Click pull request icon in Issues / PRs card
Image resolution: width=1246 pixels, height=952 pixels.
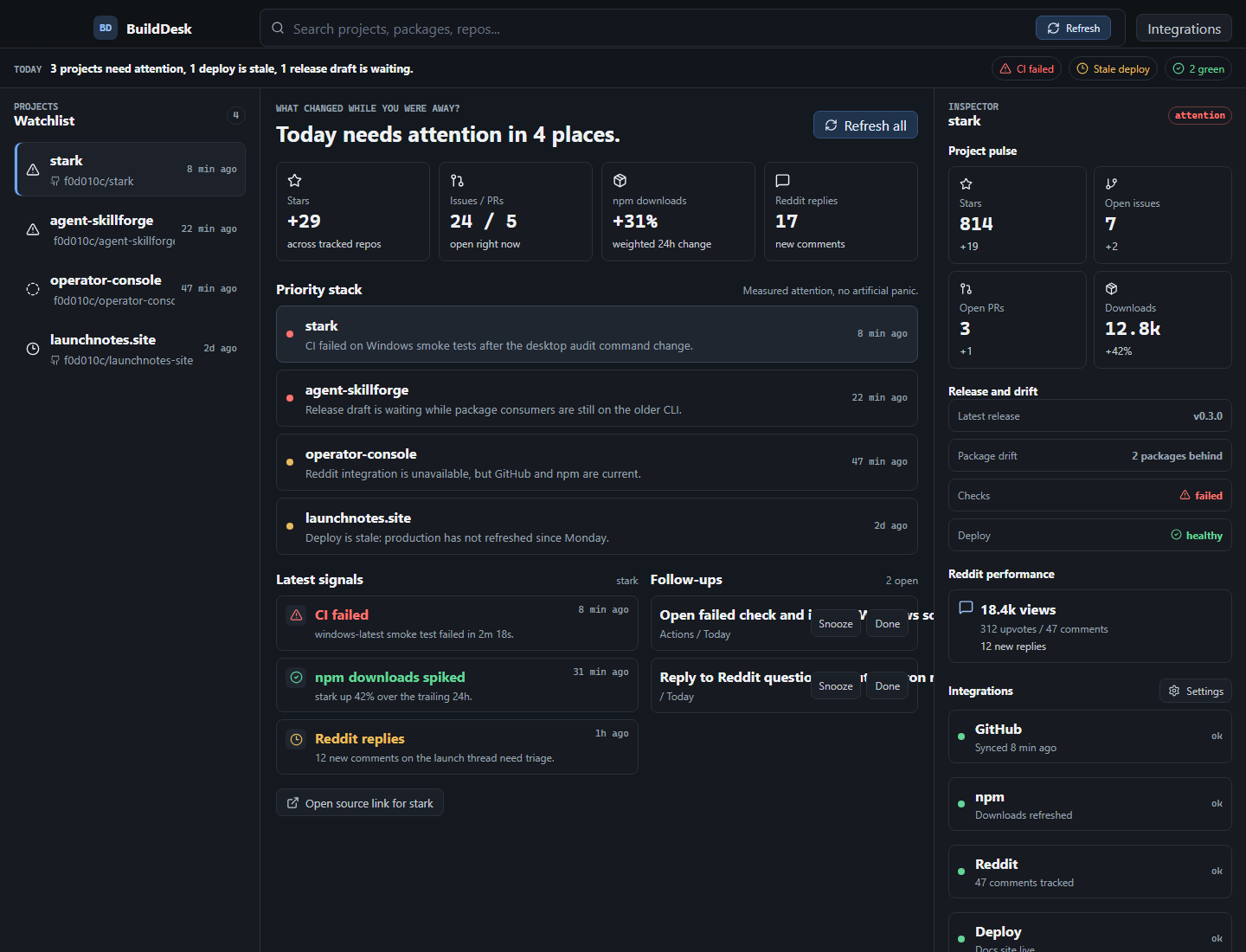[x=457, y=180]
